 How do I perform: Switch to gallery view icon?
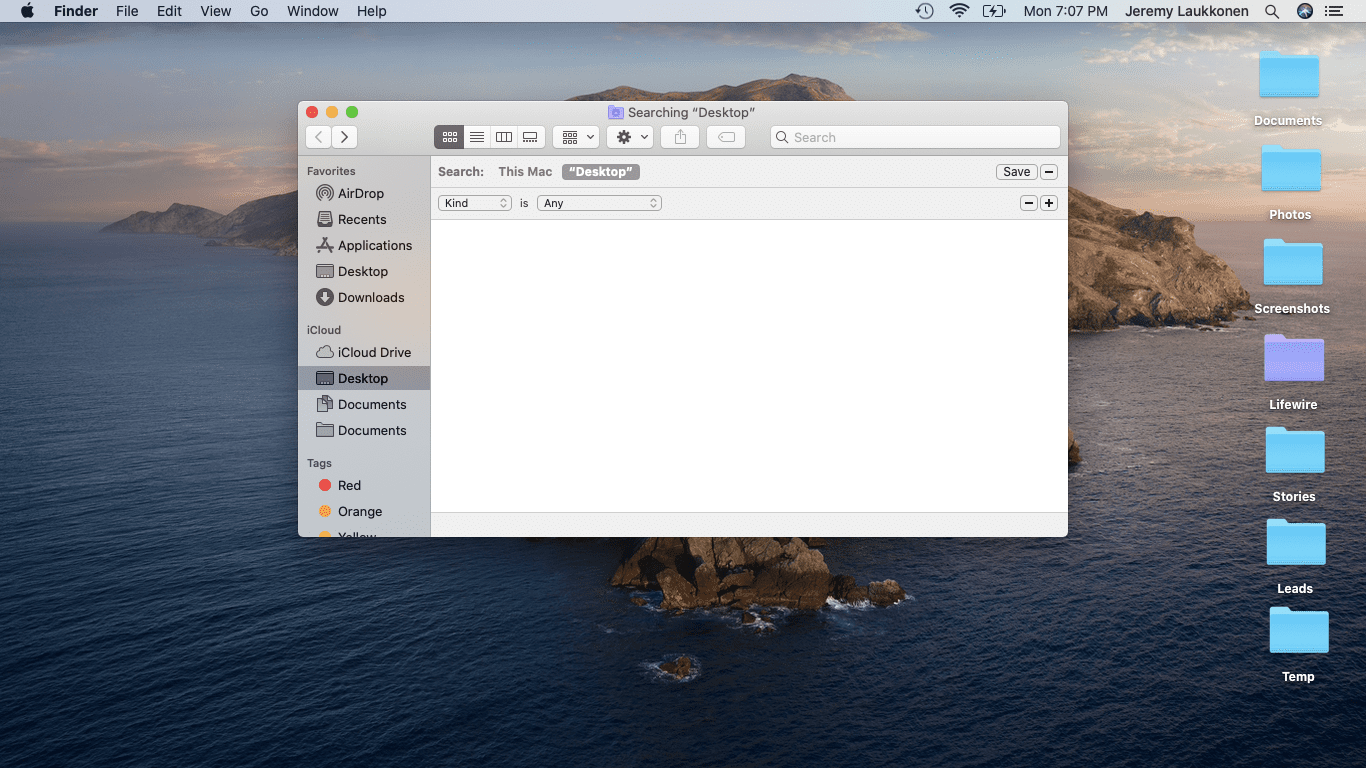(531, 137)
